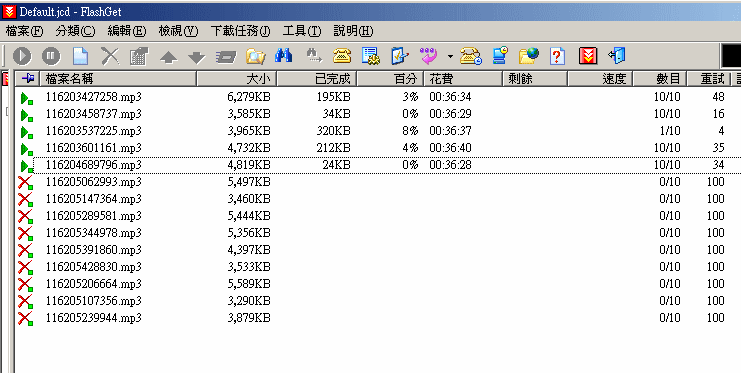Select file 116203537225.mp3
This screenshot has width=741, height=373.
coord(94,131)
